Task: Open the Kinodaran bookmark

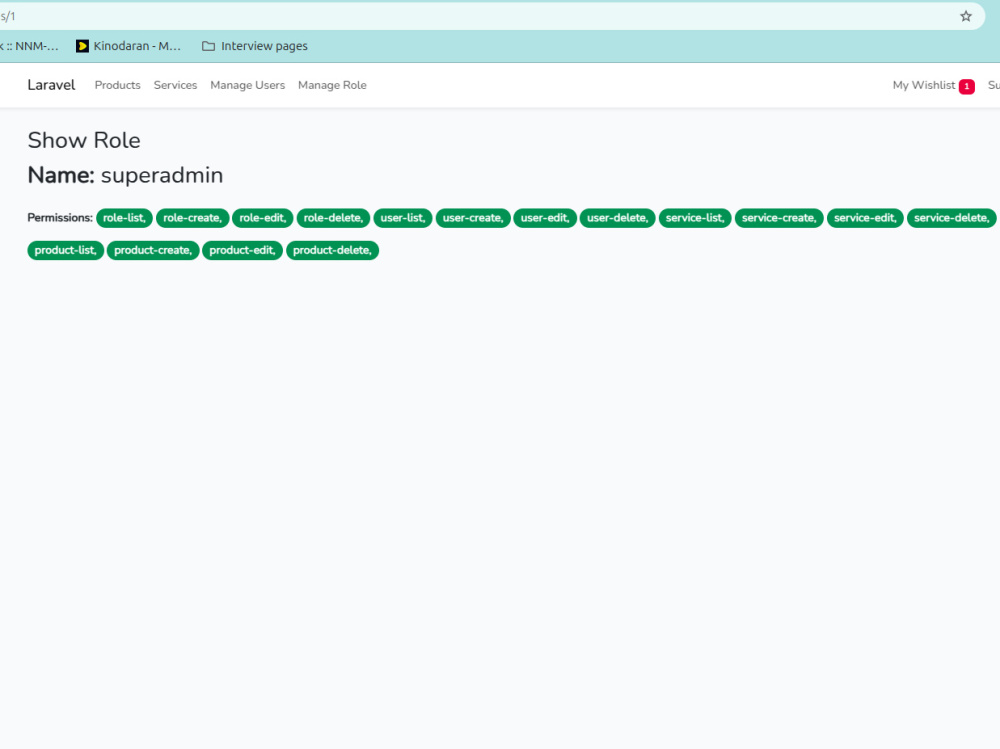Action: 128,46
